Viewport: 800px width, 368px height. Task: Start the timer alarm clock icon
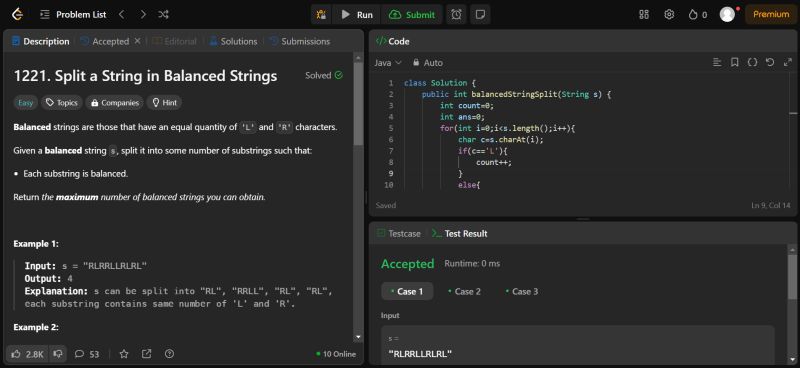pos(456,15)
